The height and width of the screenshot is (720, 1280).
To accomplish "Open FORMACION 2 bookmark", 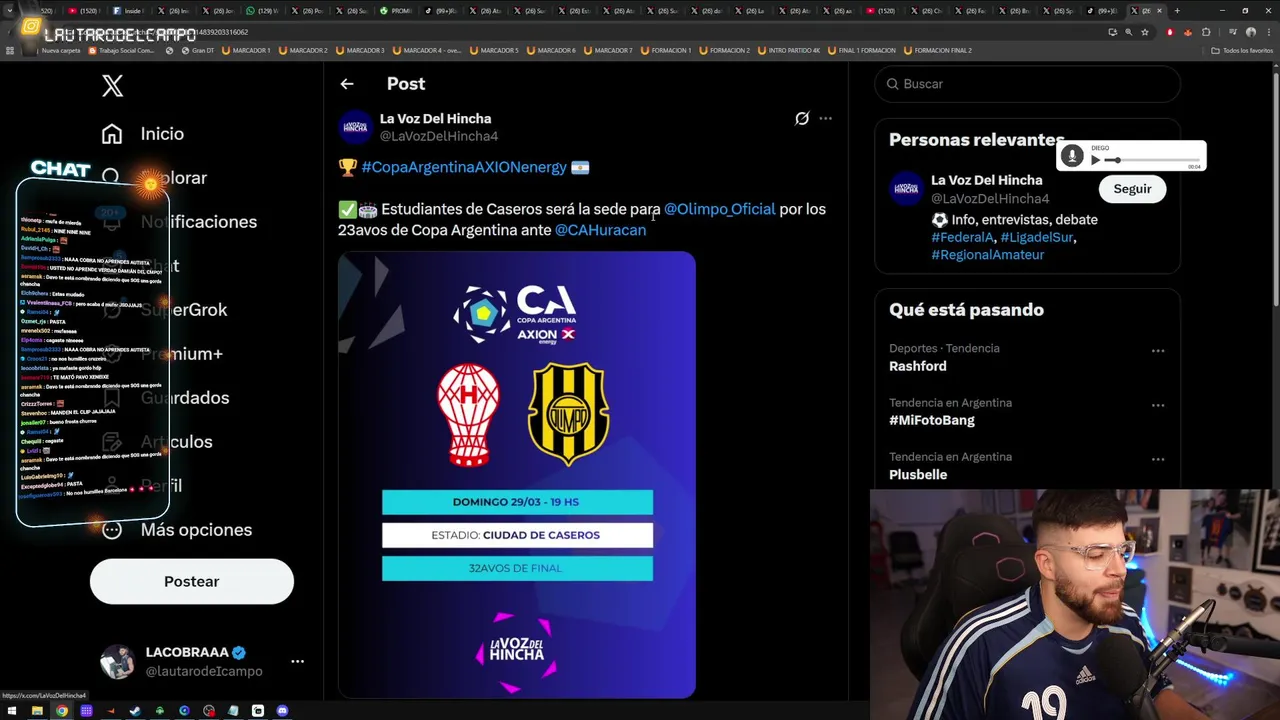I will pos(725,50).
